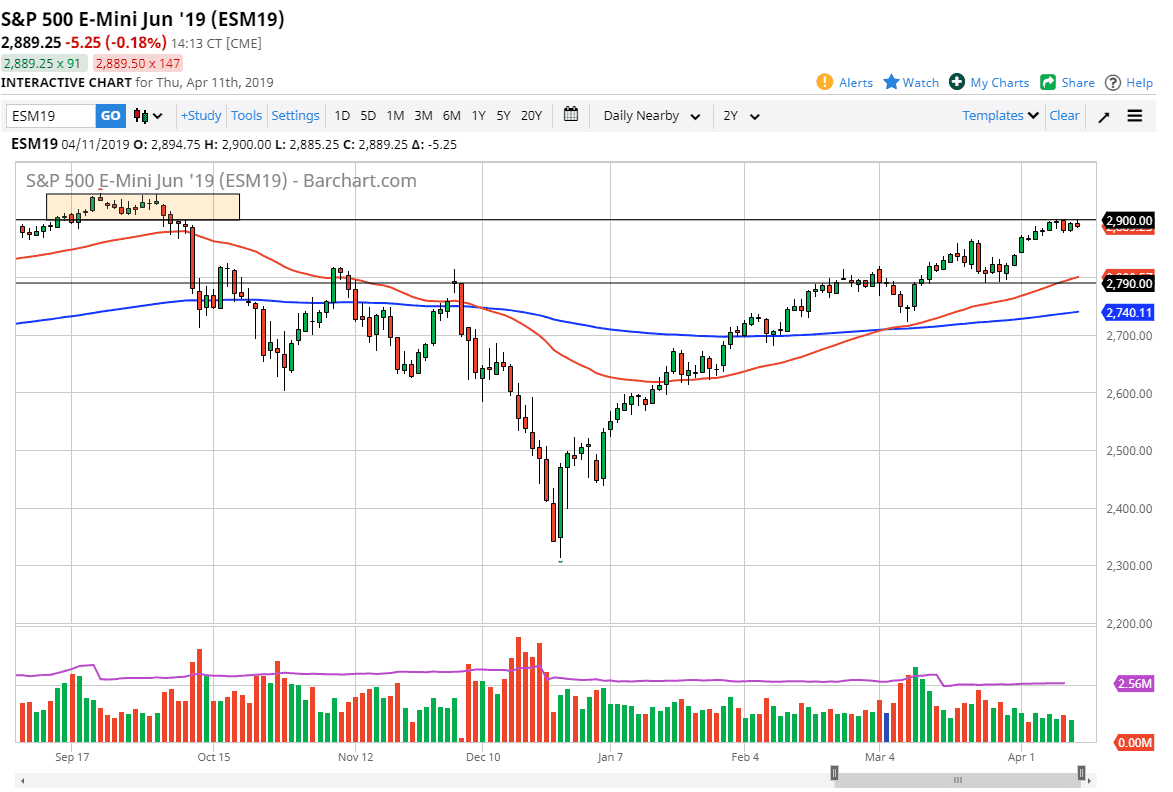
Task: Select the 6M time range
Action: [x=451, y=116]
